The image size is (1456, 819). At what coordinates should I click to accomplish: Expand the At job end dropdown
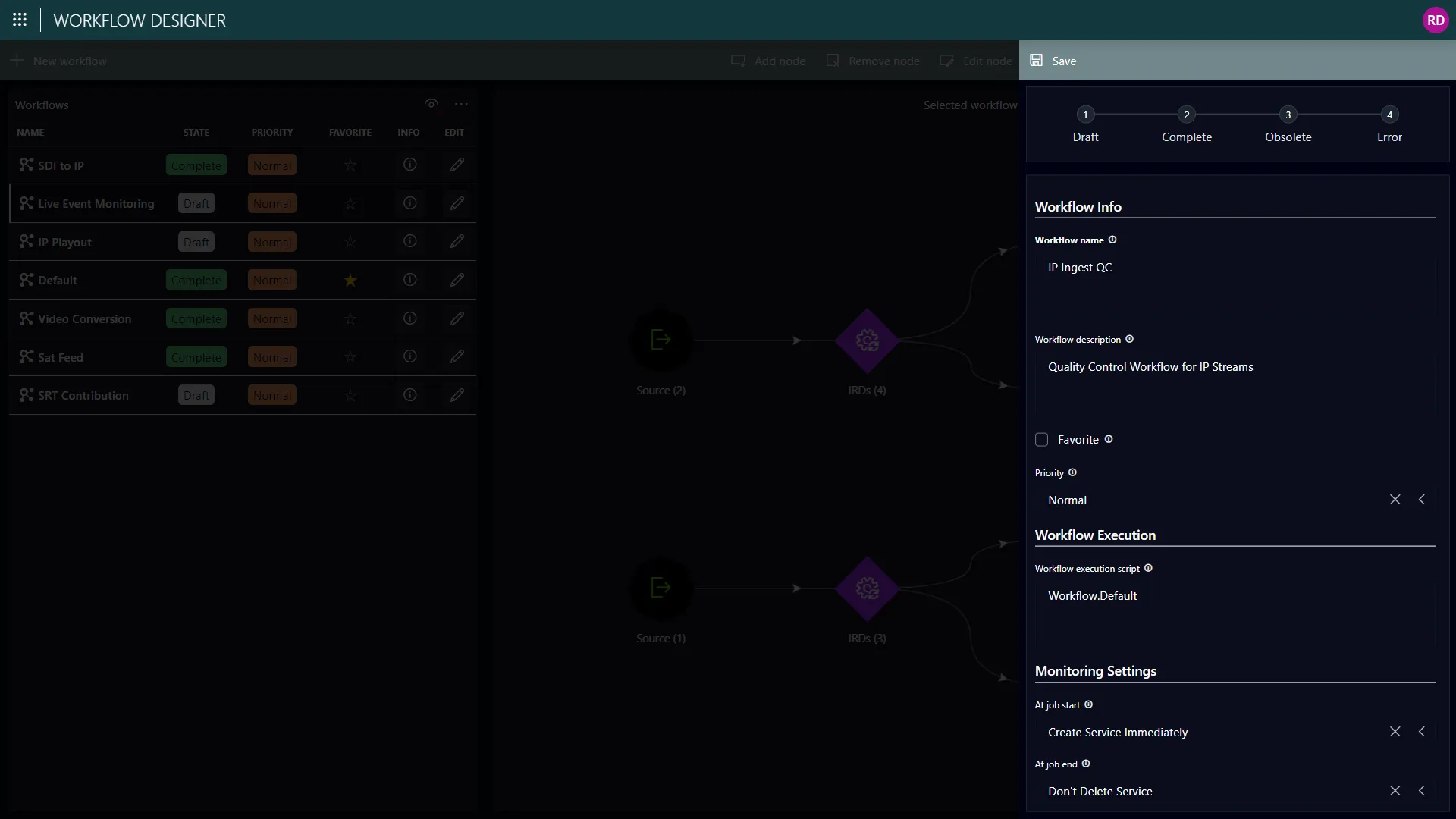click(1422, 791)
